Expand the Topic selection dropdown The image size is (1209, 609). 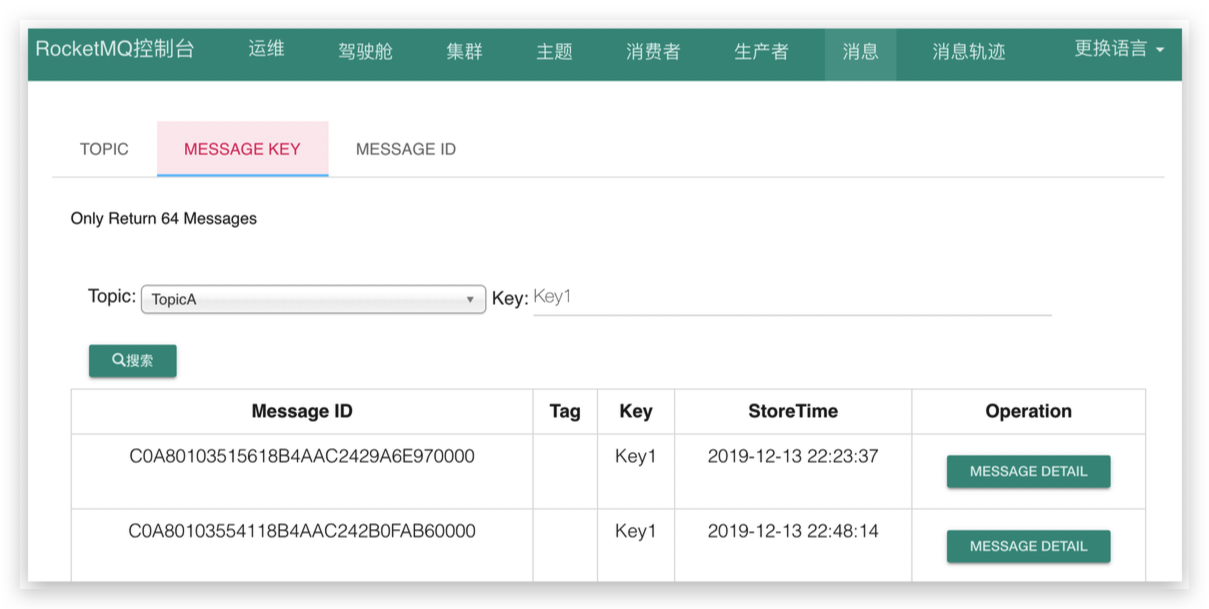click(x=310, y=298)
